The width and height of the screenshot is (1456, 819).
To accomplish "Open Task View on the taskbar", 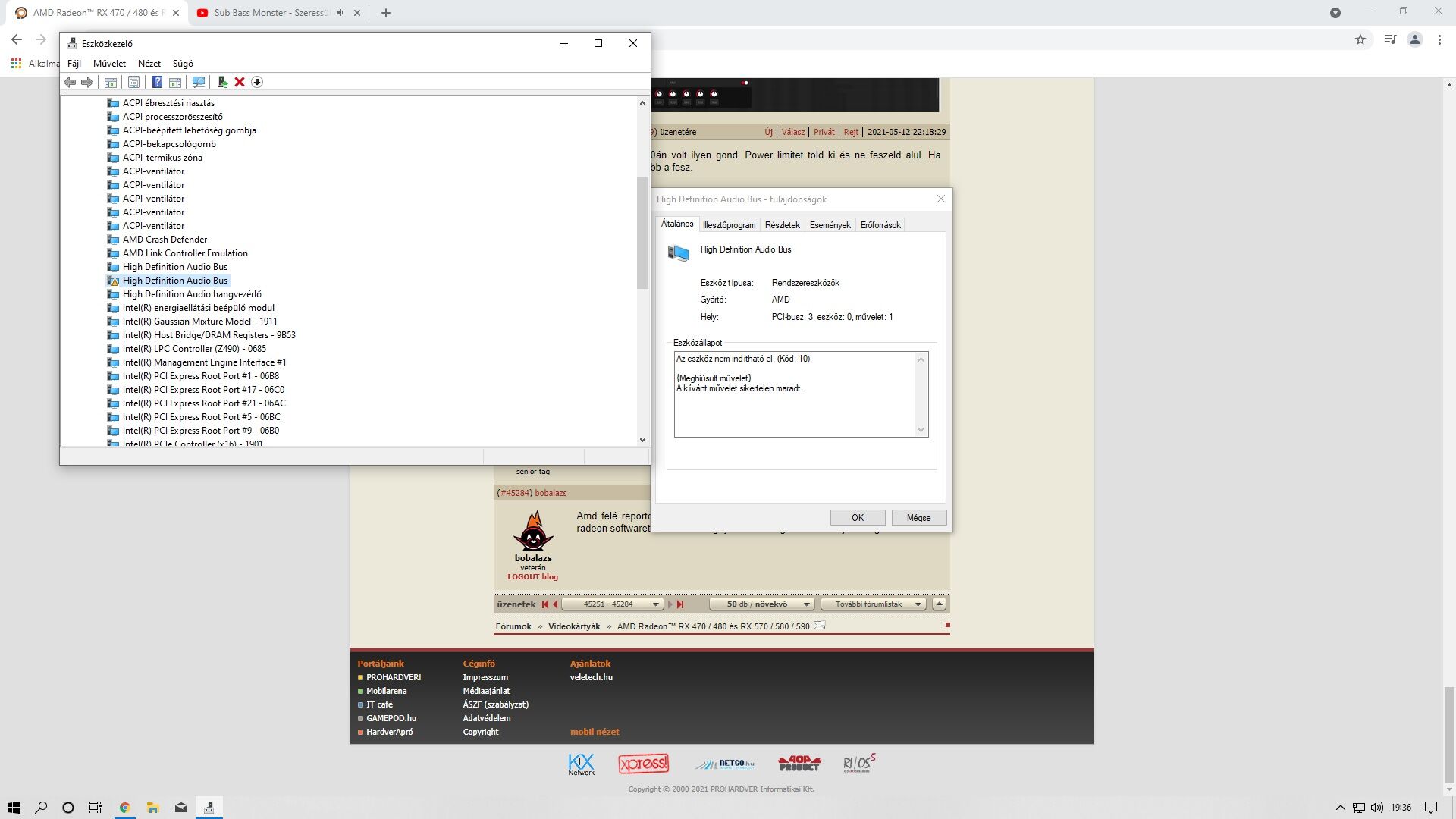I will [95, 808].
